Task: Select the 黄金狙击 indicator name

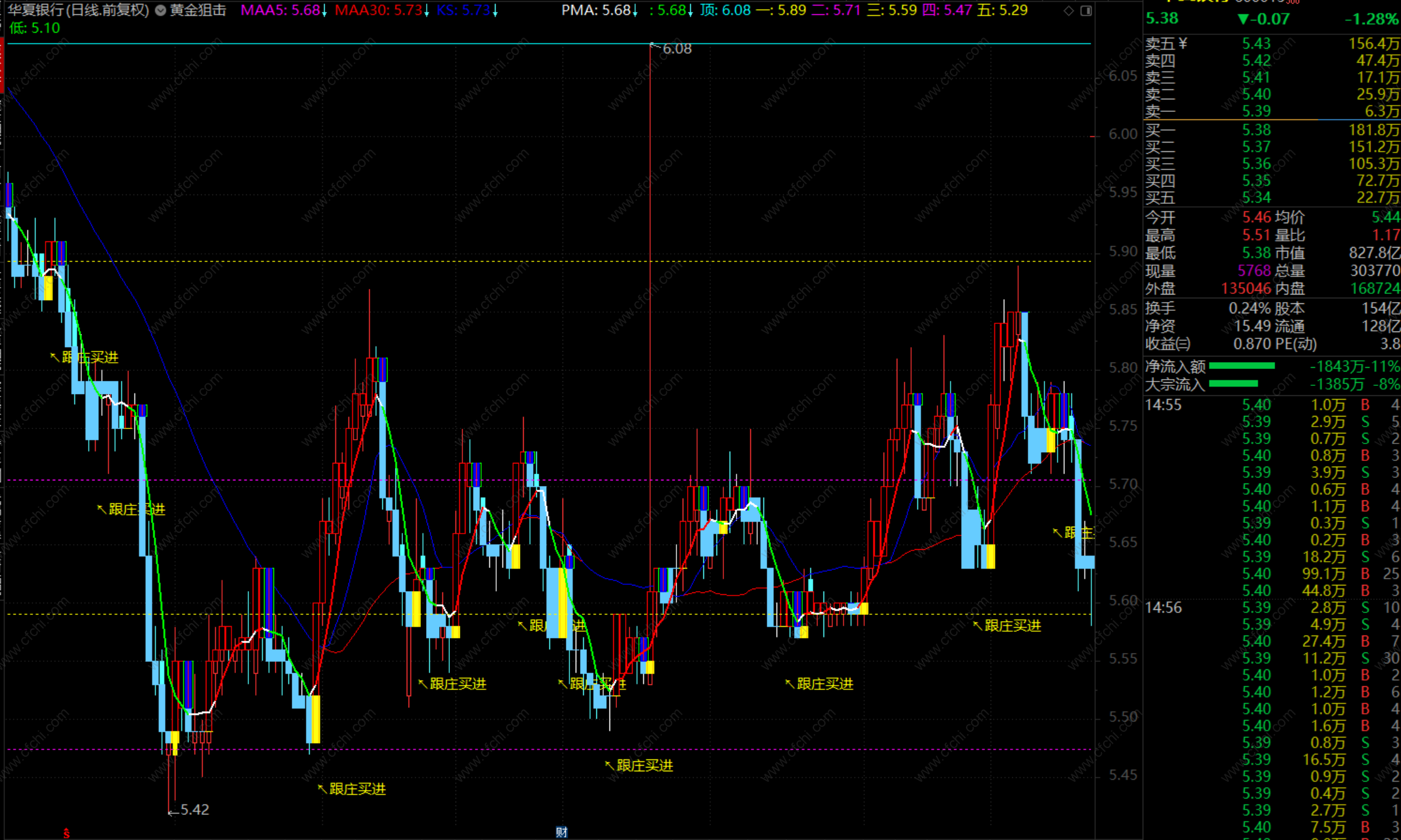Action: click(198, 11)
